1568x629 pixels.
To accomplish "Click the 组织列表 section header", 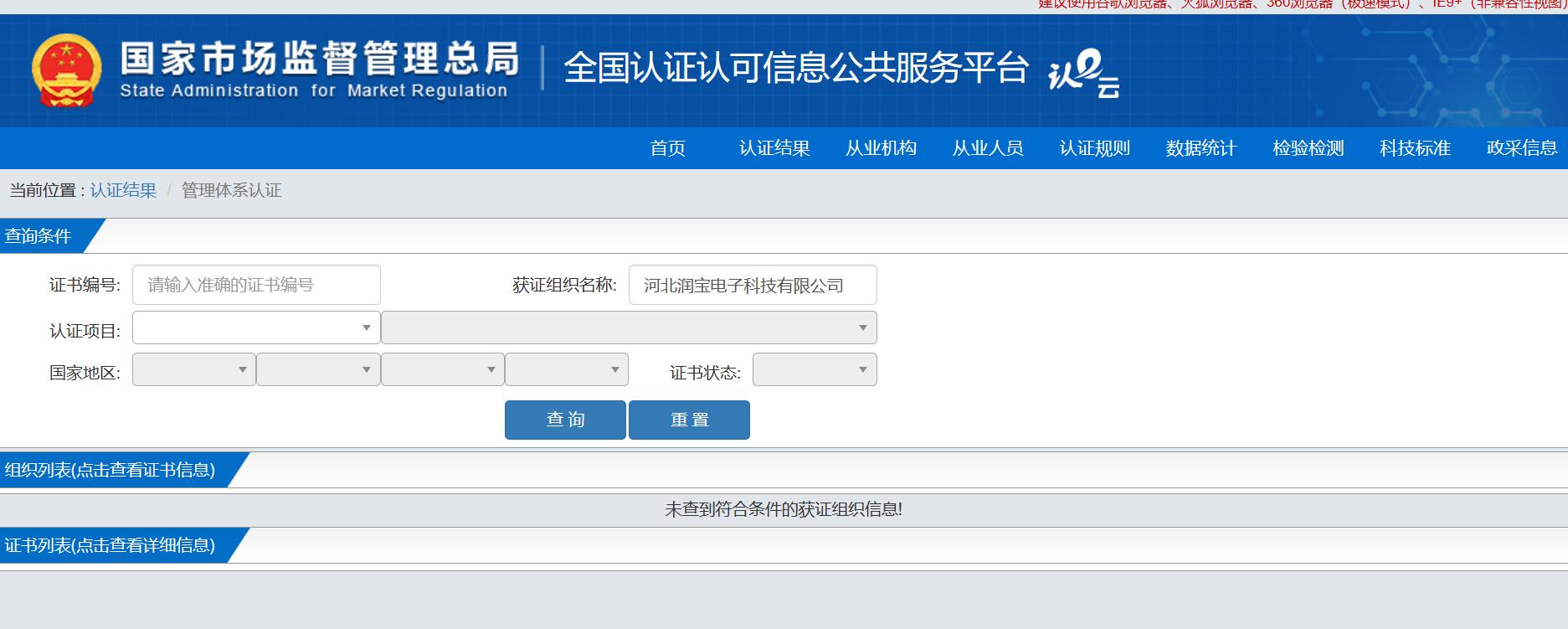I will [x=110, y=470].
